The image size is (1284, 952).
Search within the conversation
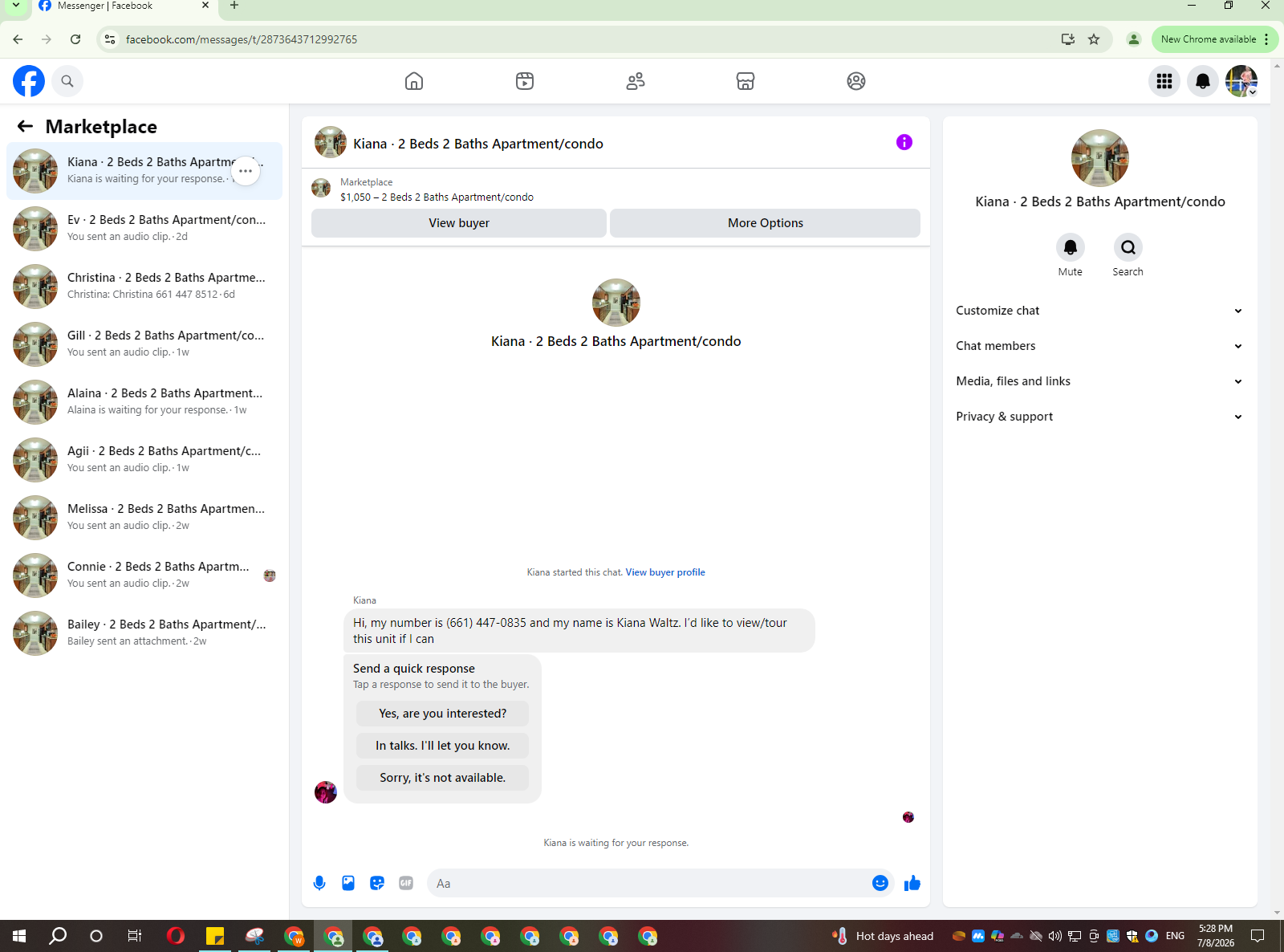(1128, 247)
